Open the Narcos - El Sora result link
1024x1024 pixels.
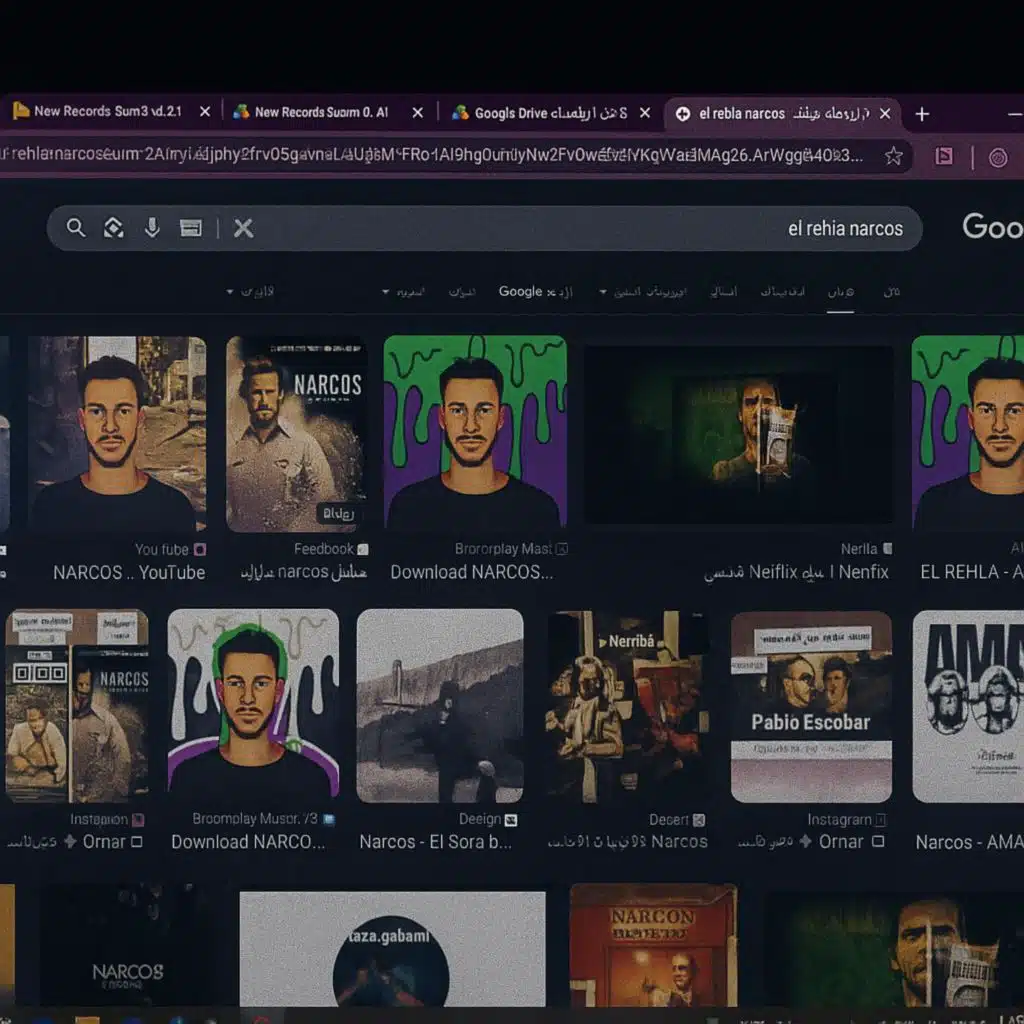tap(435, 842)
